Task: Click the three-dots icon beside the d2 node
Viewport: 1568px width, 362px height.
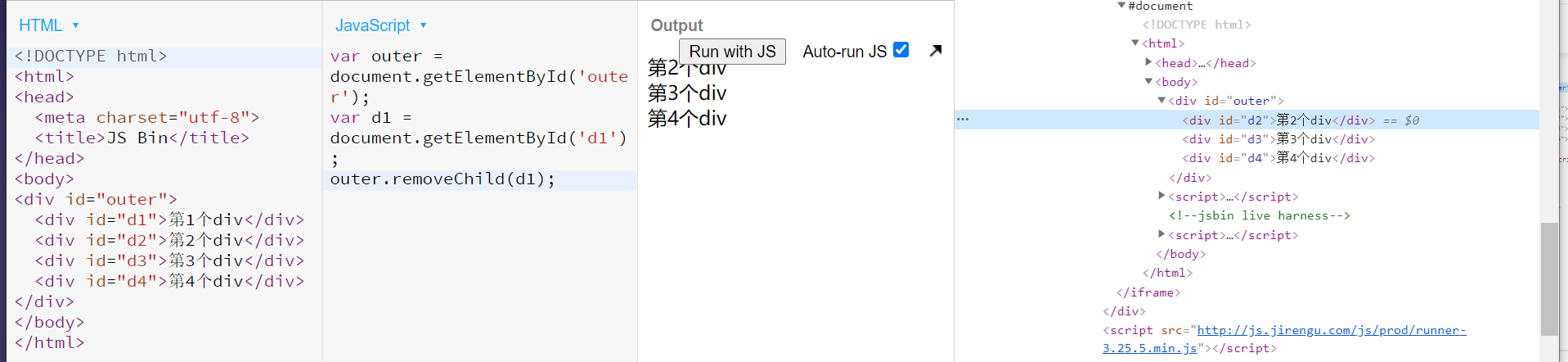Action: [x=963, y=120]
